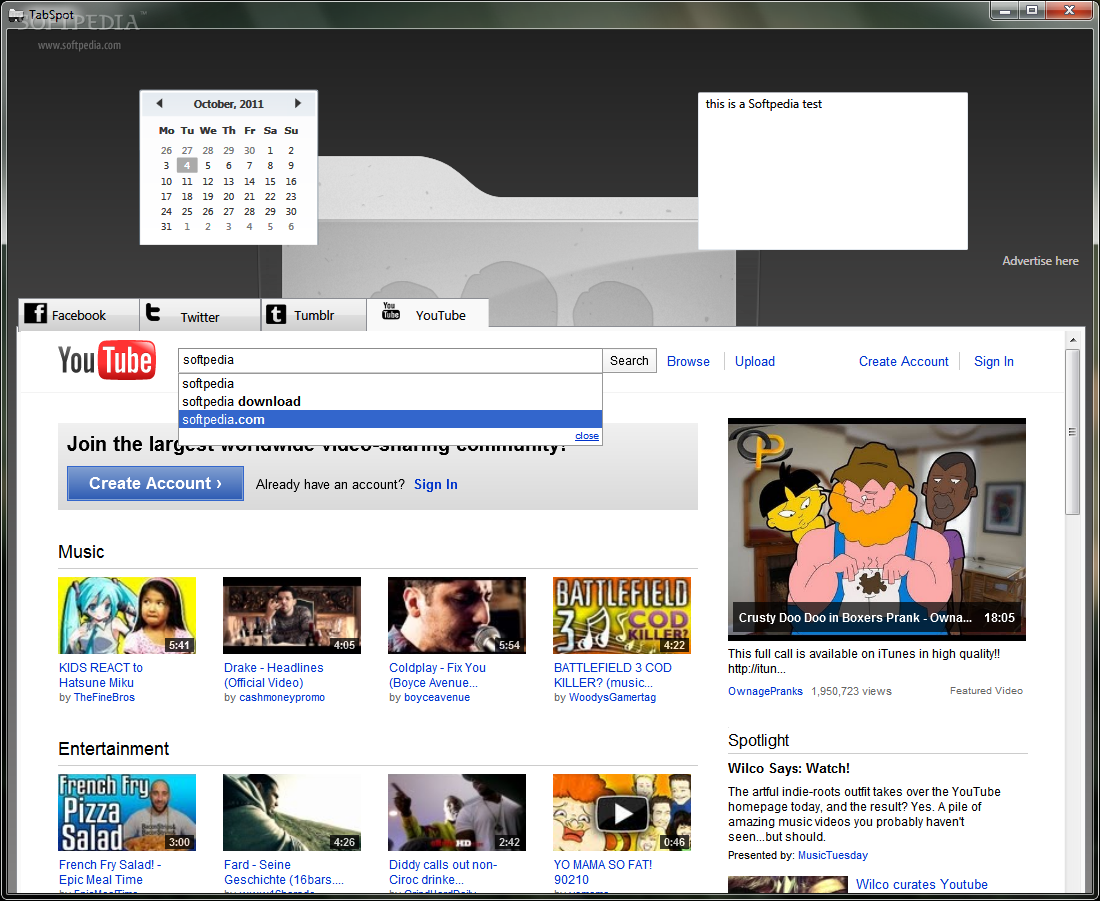Screen dimensions: 1100x901
Task: Click Sign In next to 'Already have an account?'
Action: tap(436, 484)
